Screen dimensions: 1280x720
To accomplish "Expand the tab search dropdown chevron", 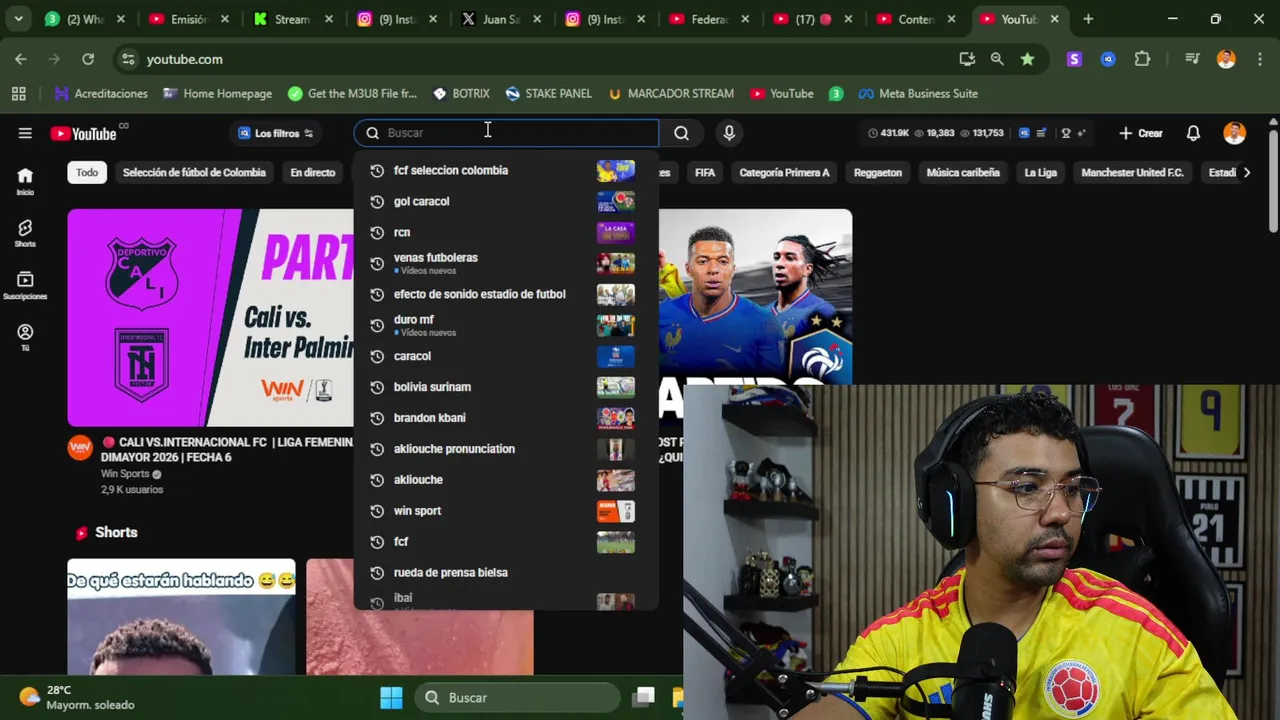I will click(x=19, y=19).
